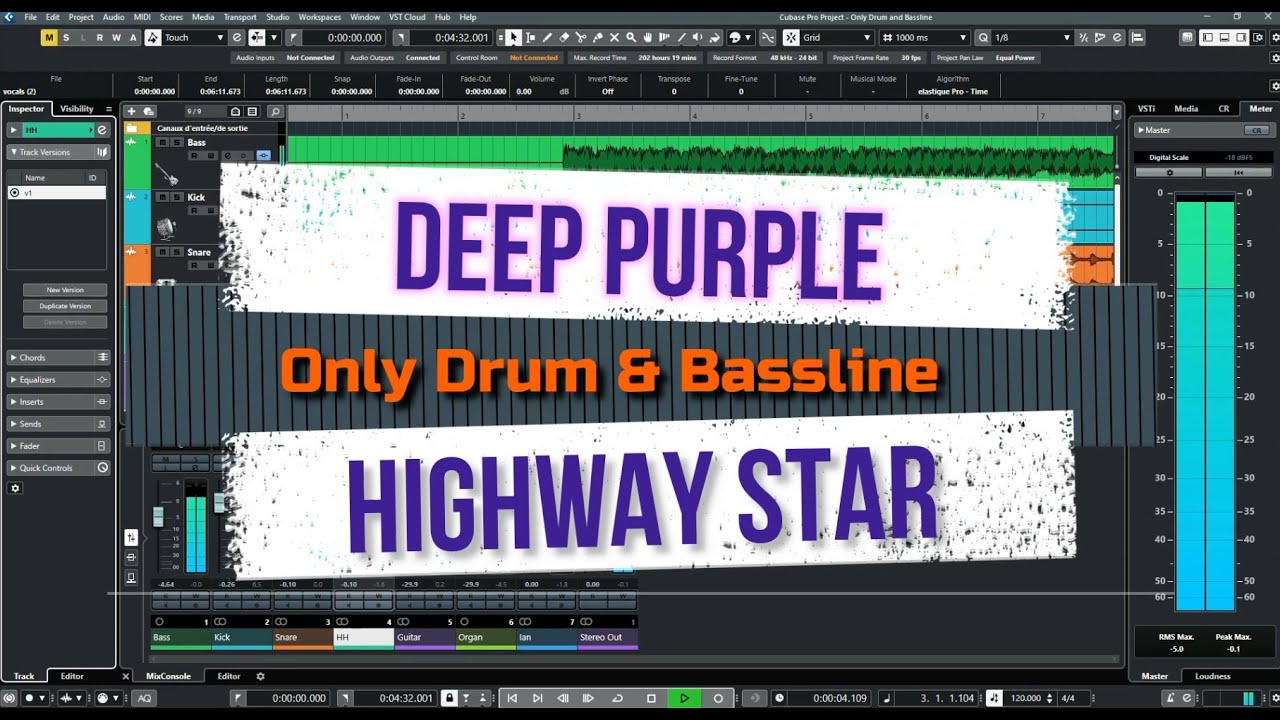
Task: Select the v1 track version radio button
Action: click(x=14, y=192)
